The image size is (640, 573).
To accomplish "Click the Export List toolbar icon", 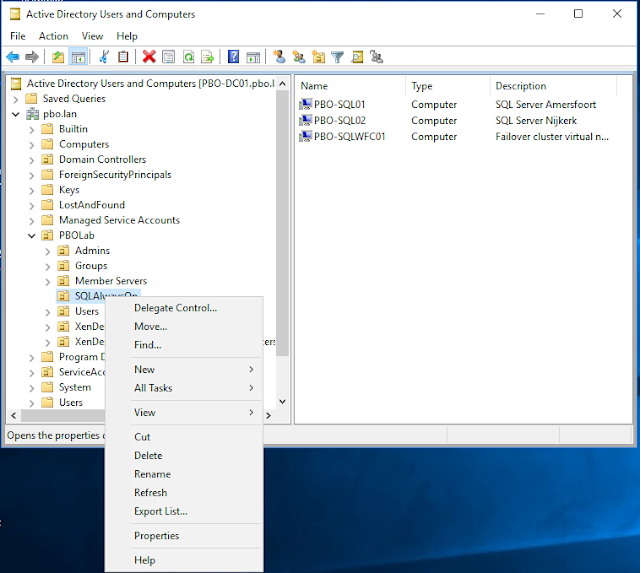I will coord(208,57).
